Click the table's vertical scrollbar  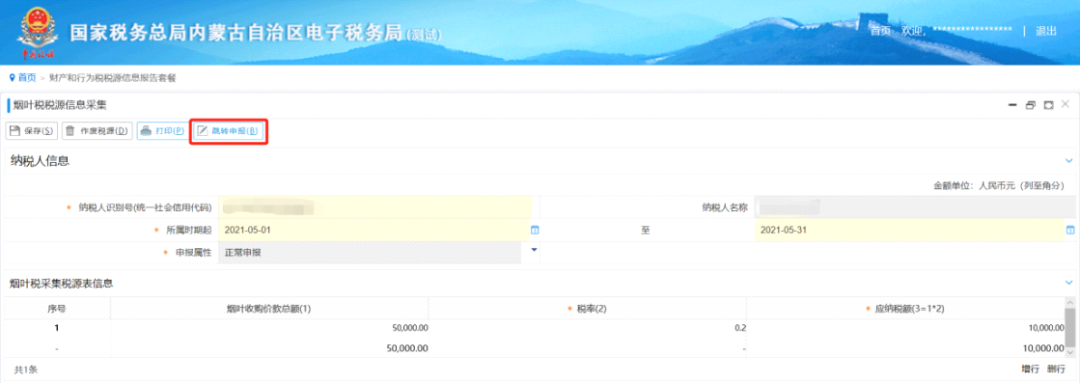tap(1070, 328)
